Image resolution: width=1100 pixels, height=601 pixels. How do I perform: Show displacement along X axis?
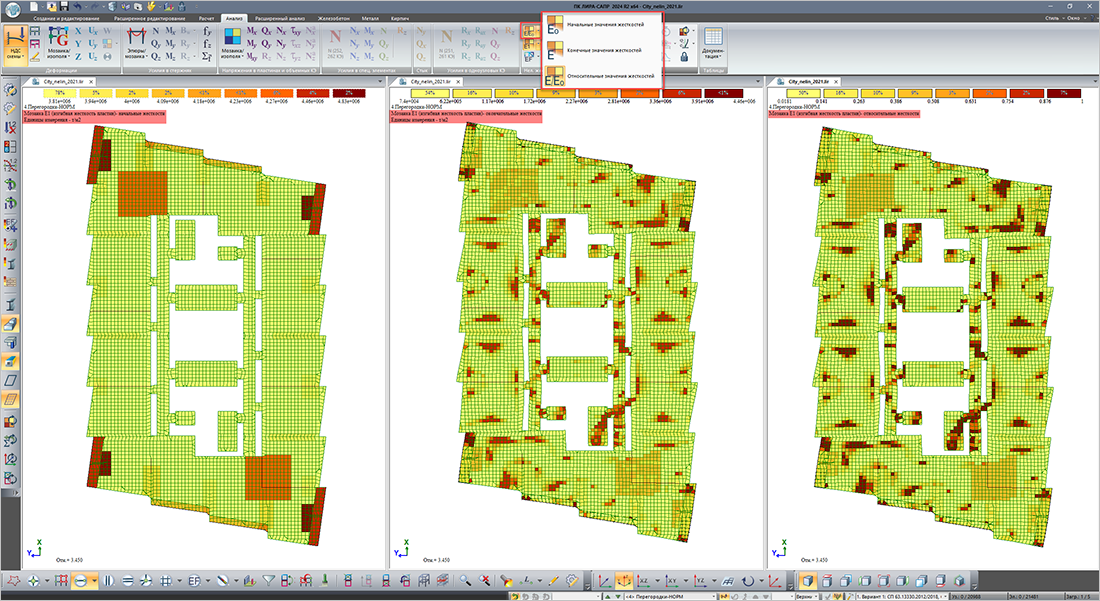coord(78,32)
